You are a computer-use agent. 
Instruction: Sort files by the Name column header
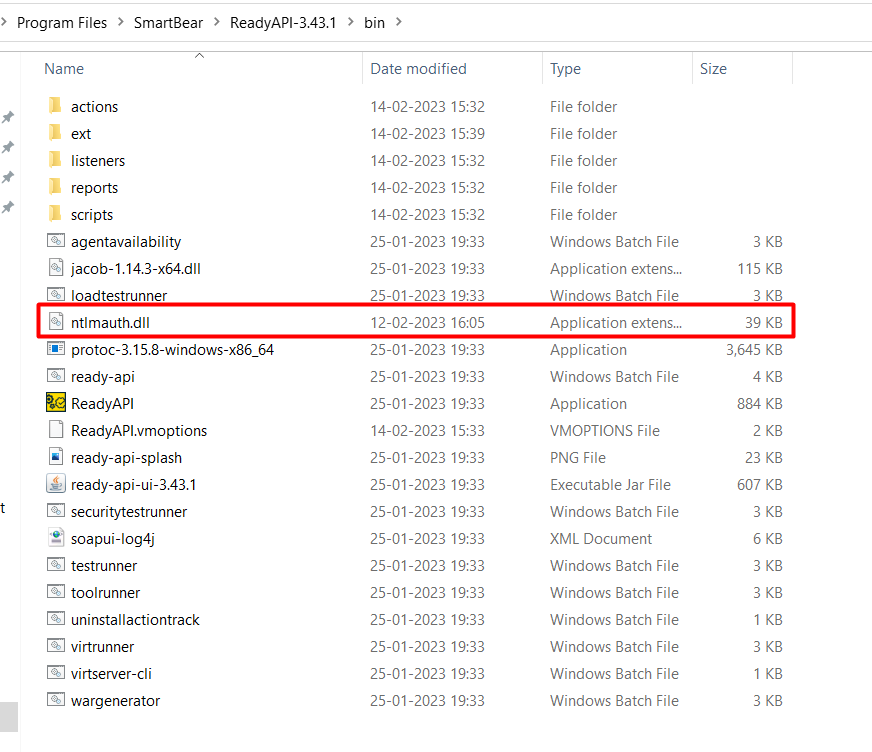pos(64,69)
